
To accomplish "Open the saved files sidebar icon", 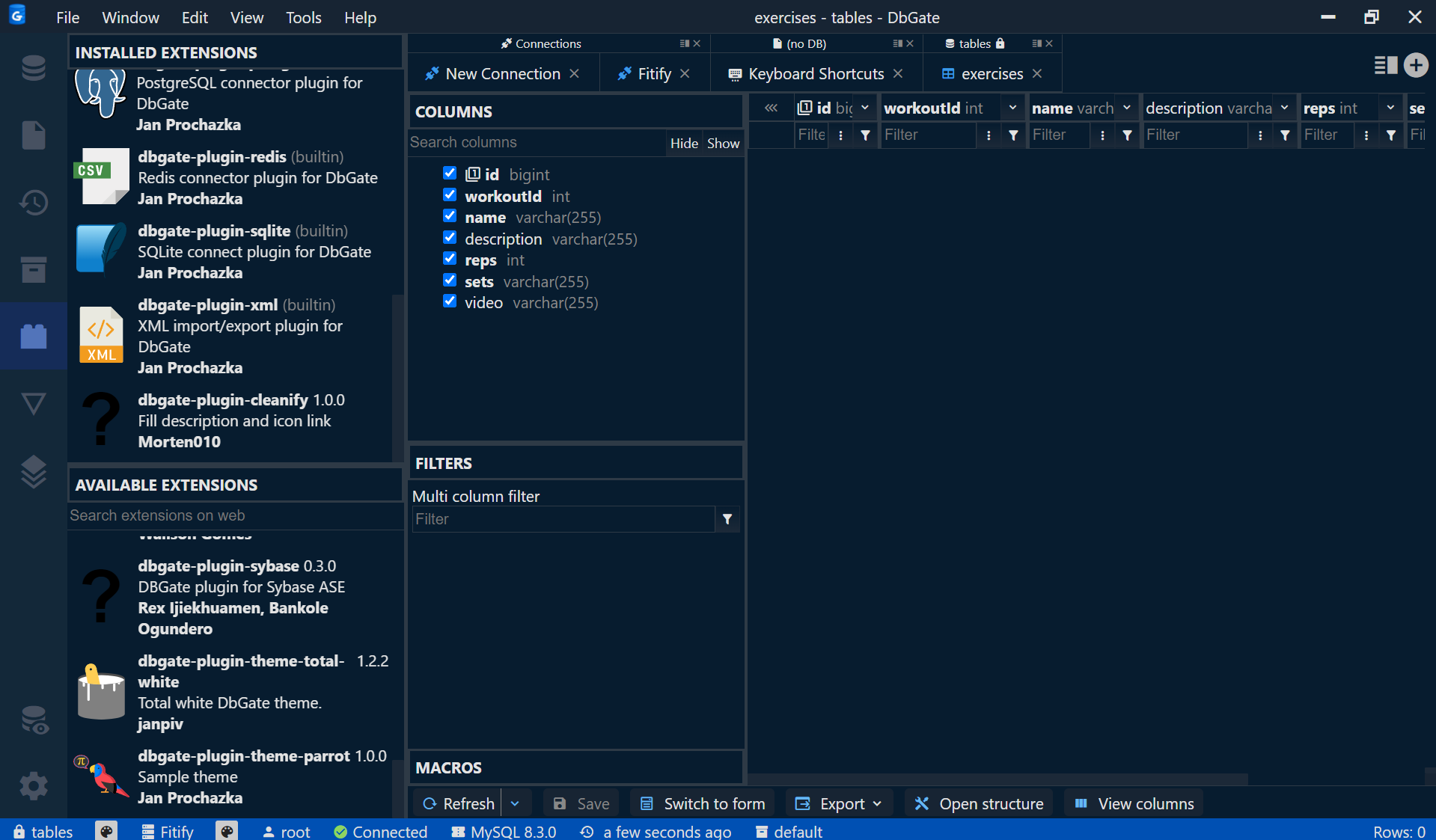I will pyautogui.click(x=34, y=135).
